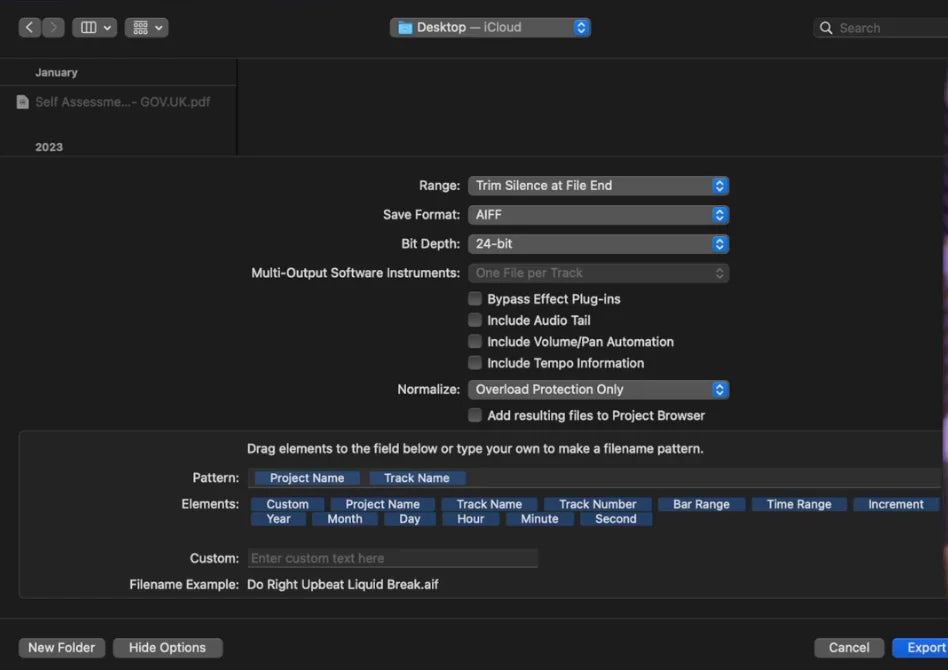Open the Normalize dropdown
The height and width of the screenshot is (670, 948).
(x=598, y=389)
